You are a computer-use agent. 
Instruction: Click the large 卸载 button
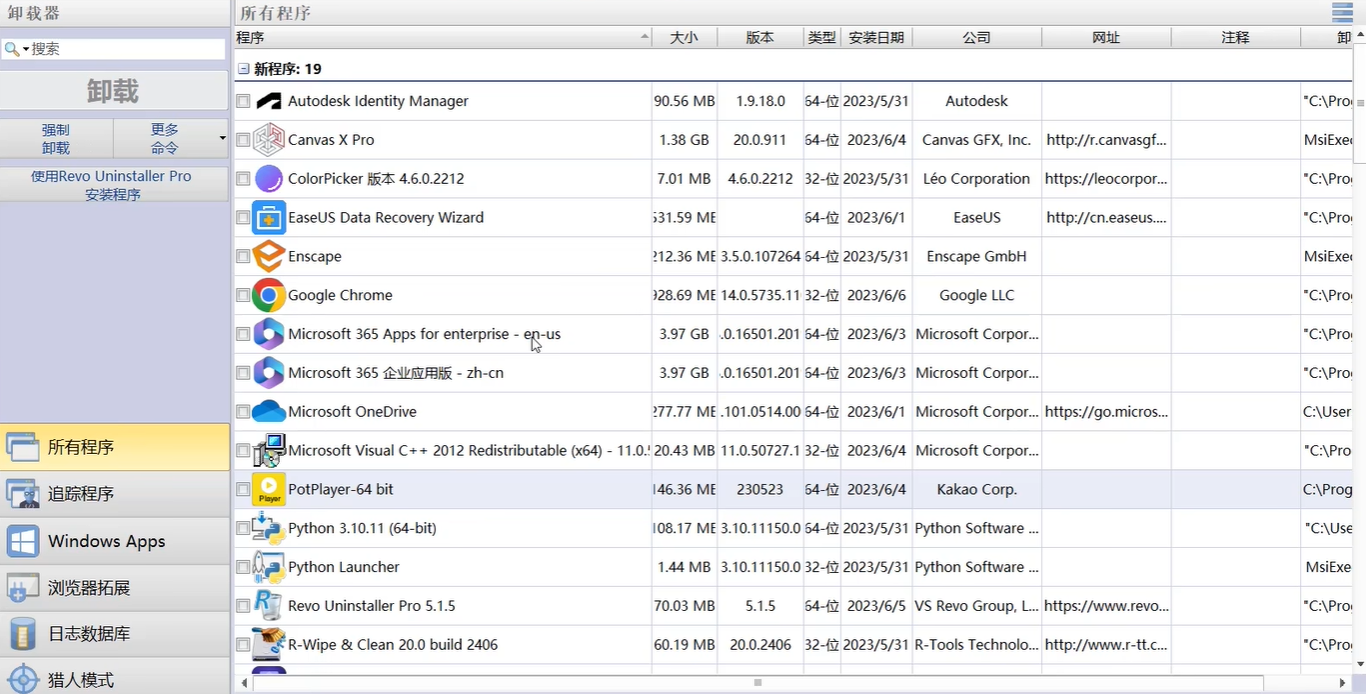(x=114, y=91)
